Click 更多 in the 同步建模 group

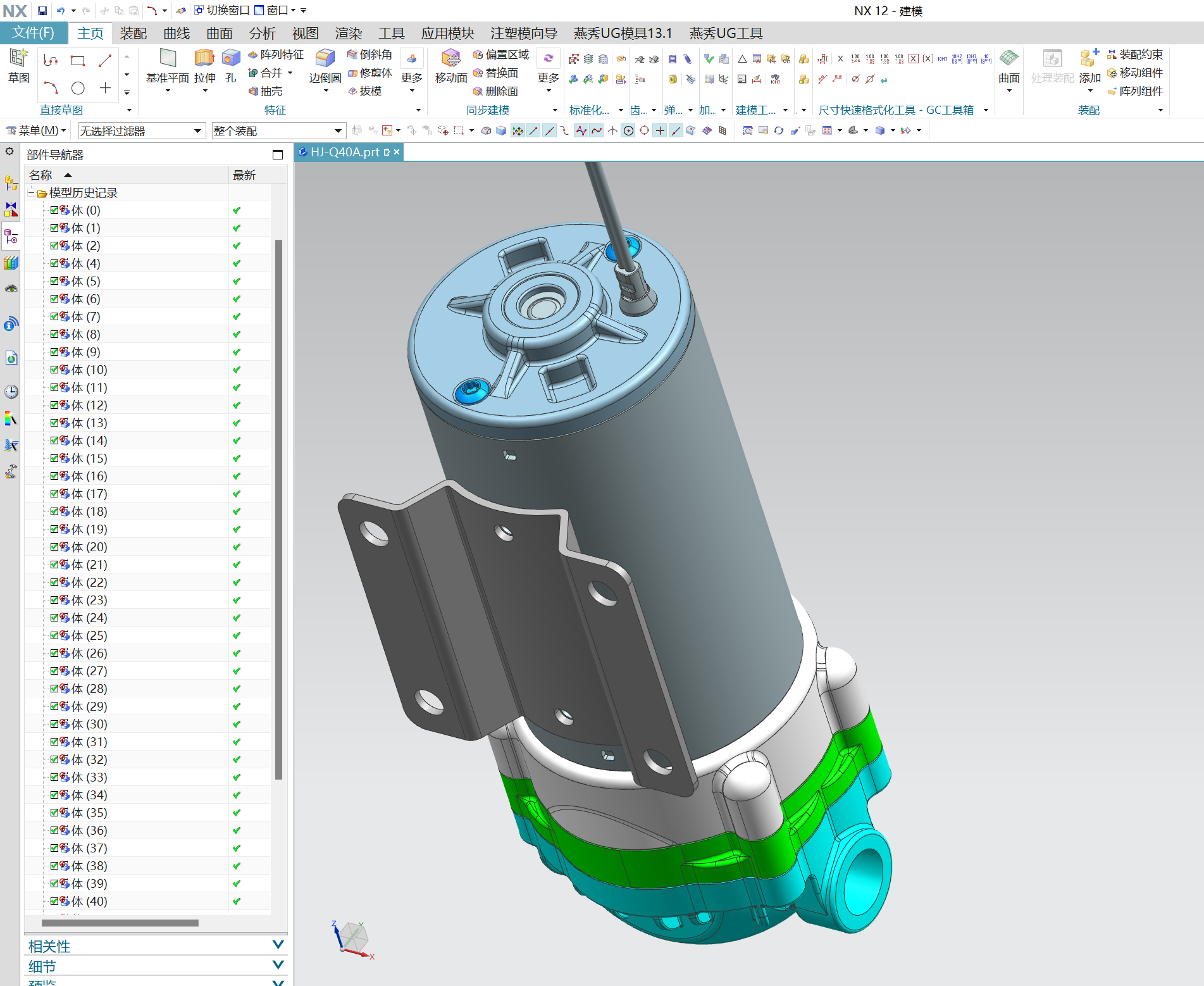click(x=549, y=71)
